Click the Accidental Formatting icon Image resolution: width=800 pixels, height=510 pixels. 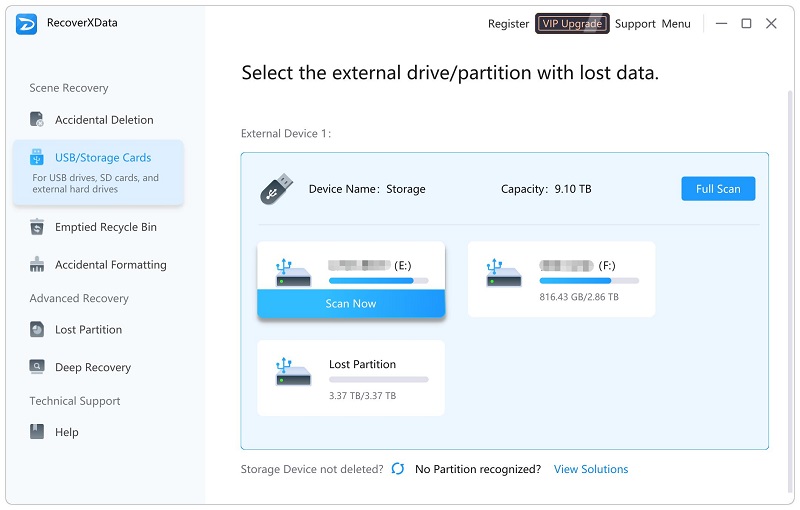tap(37, 265)
